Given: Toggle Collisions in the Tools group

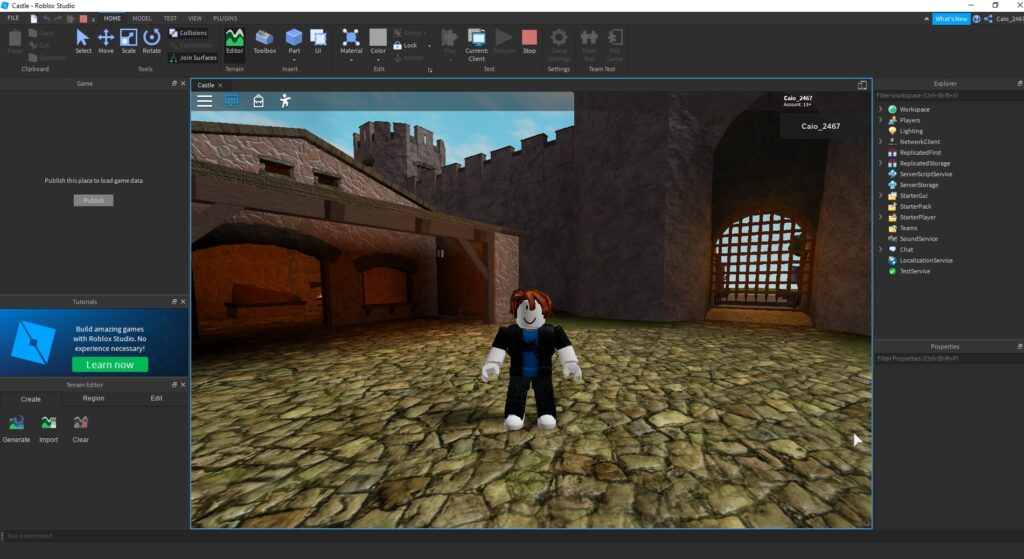Looking at the screenshot, I should click(x=188, y=33).
